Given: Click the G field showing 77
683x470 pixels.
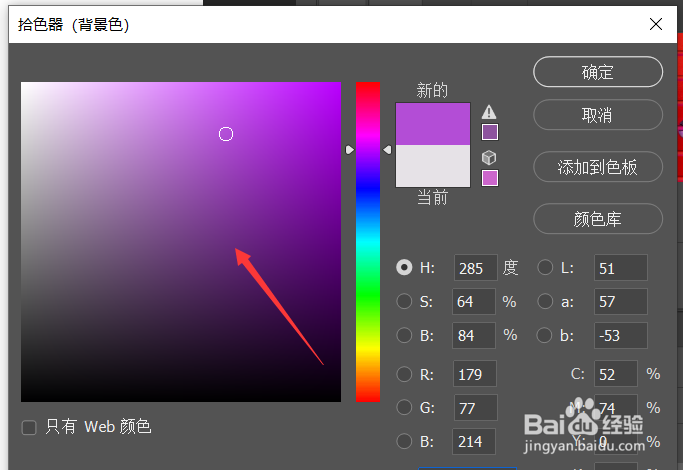Looking at the screenshot, I should [476, 408].
